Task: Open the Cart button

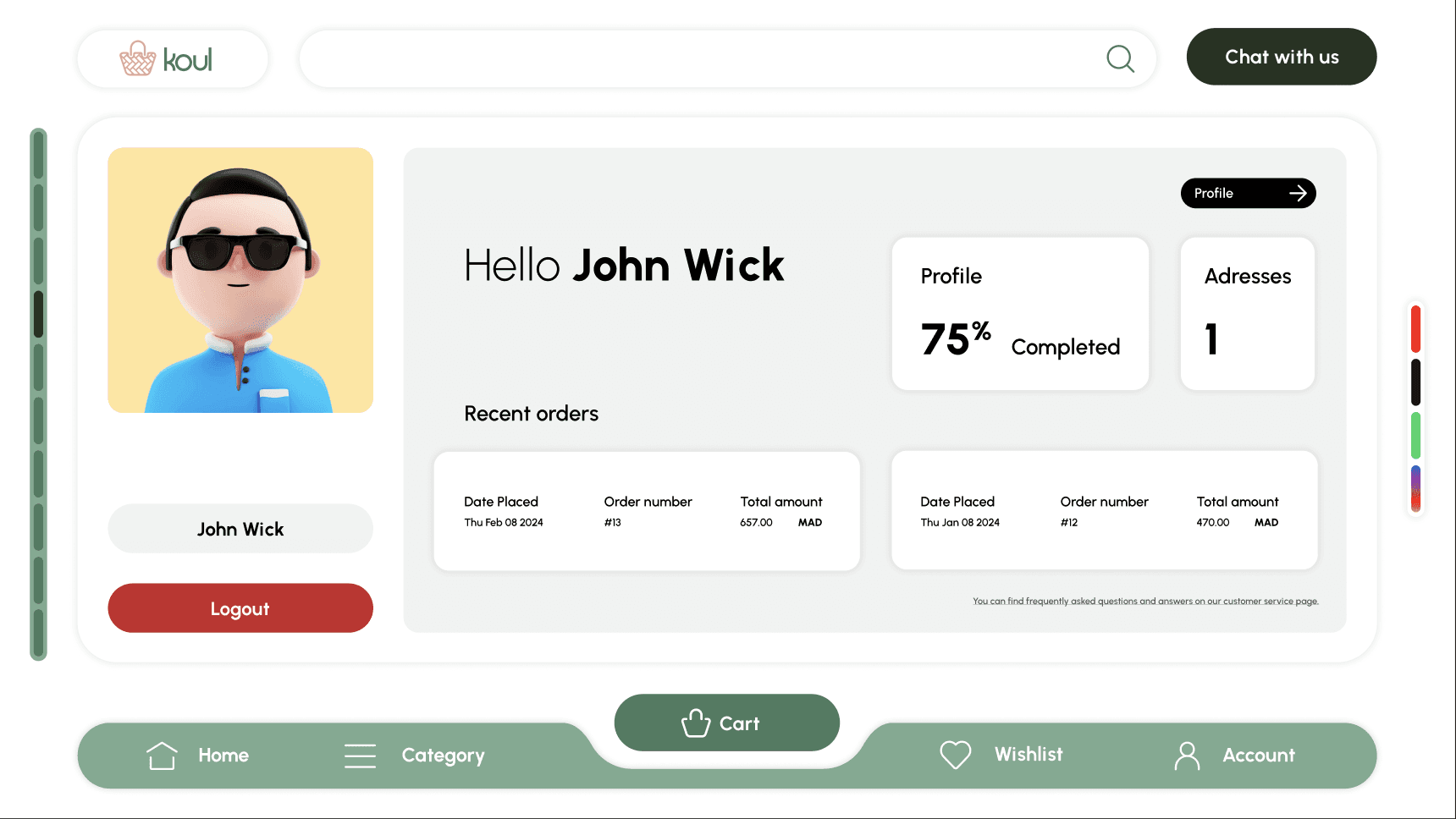Action: (727, 723)
